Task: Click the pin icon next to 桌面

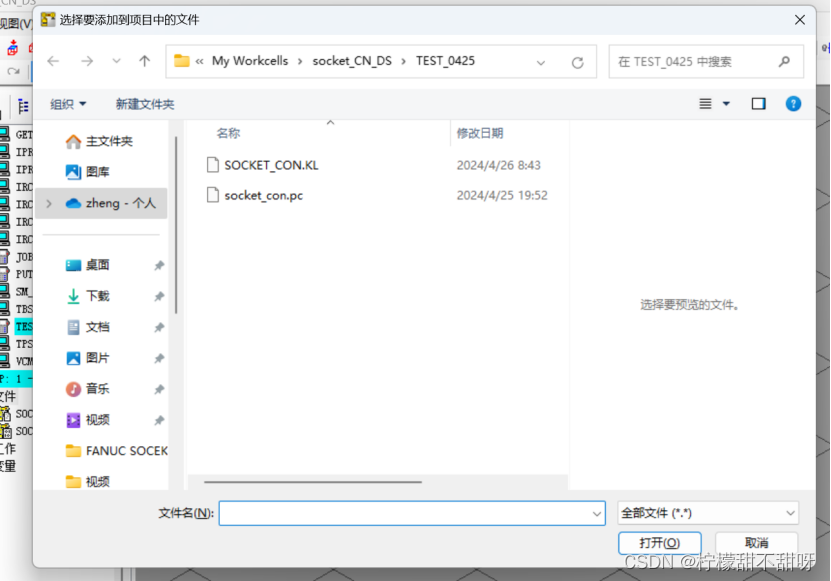Action: (x=159, y=265)
